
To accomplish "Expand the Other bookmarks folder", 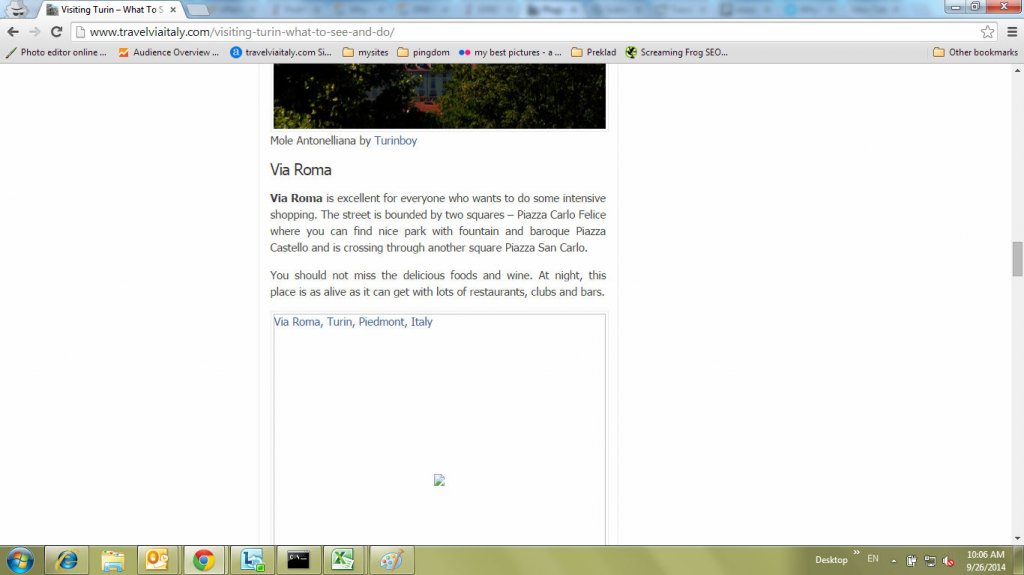I will tap(975, 52).
